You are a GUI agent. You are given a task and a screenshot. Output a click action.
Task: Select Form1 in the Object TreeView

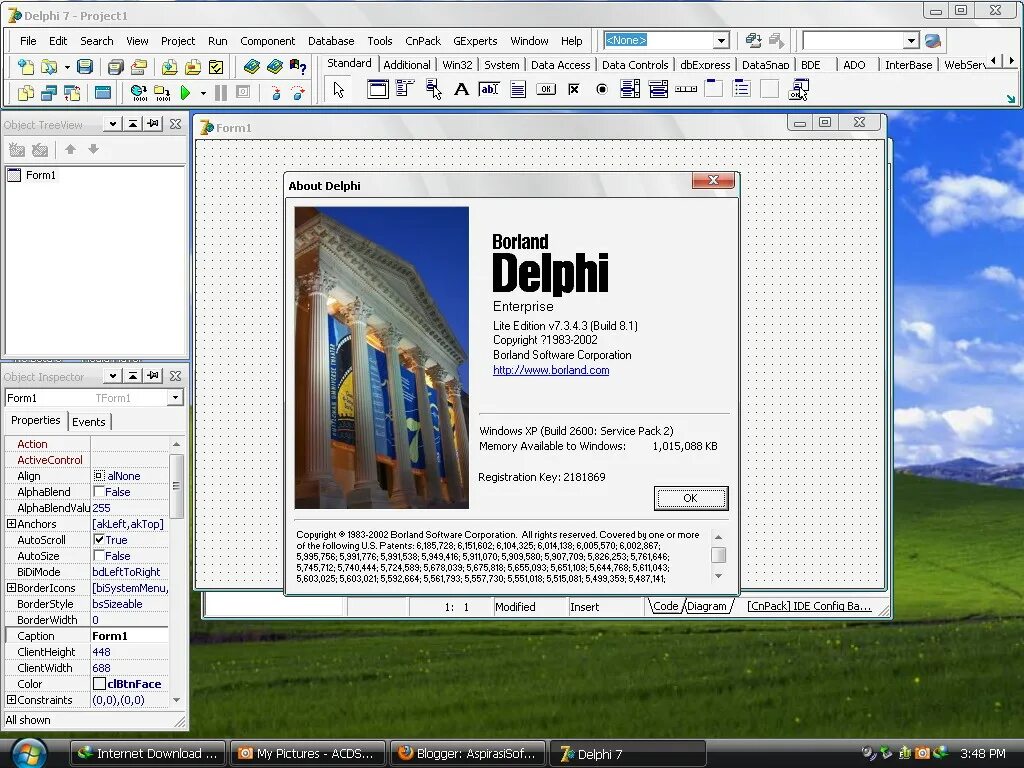(x=40, y=175)
